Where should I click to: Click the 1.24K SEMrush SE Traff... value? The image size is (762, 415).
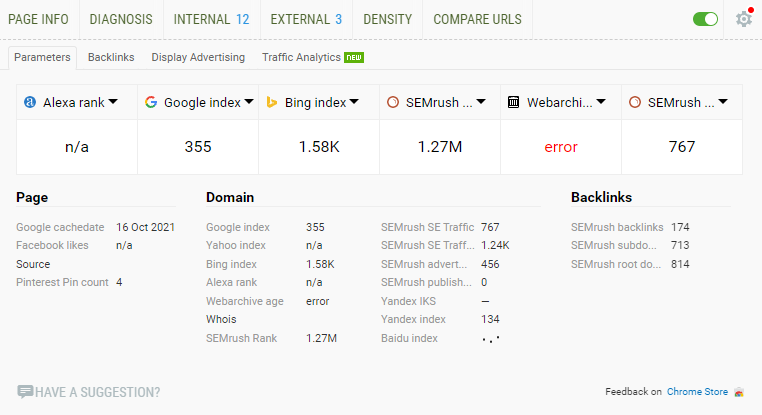pyautogui.click(x=495, y=245)
